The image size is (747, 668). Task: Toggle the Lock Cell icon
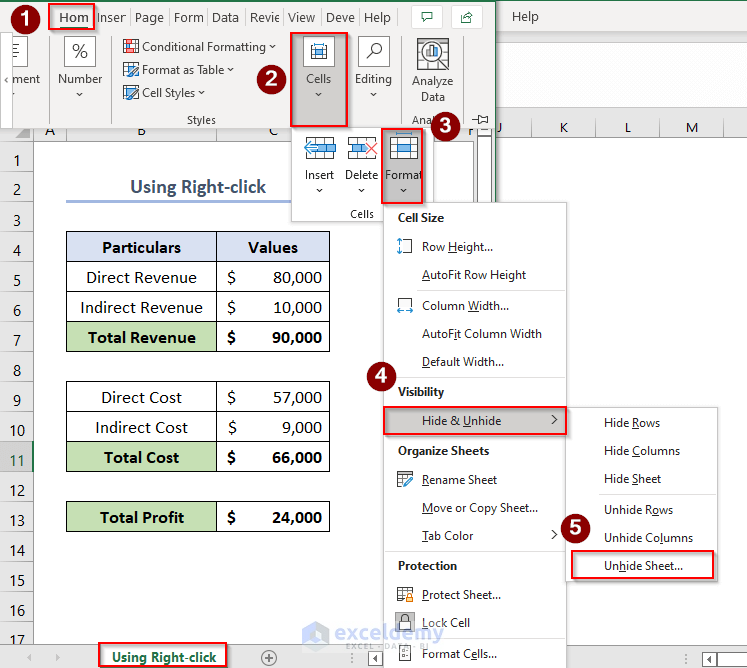405,622
